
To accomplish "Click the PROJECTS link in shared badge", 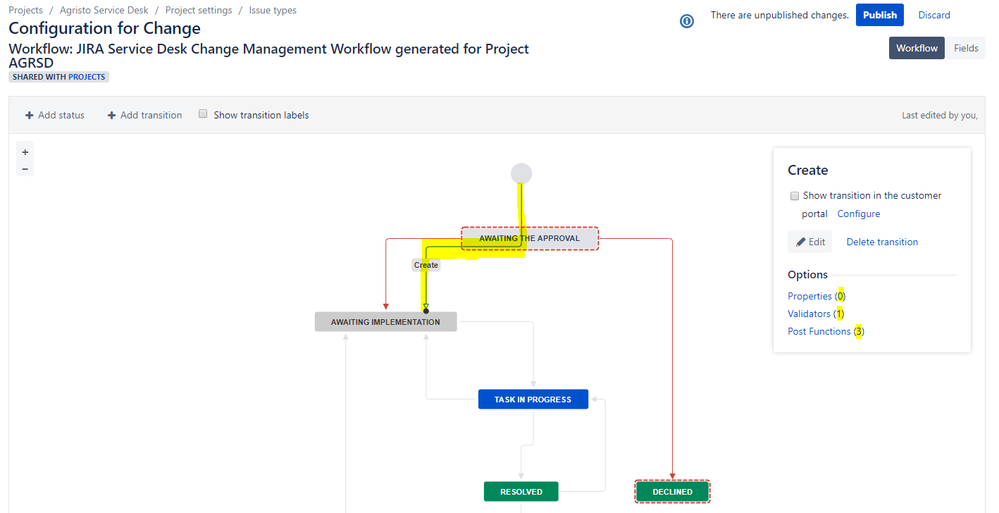I will coord(87,77).
